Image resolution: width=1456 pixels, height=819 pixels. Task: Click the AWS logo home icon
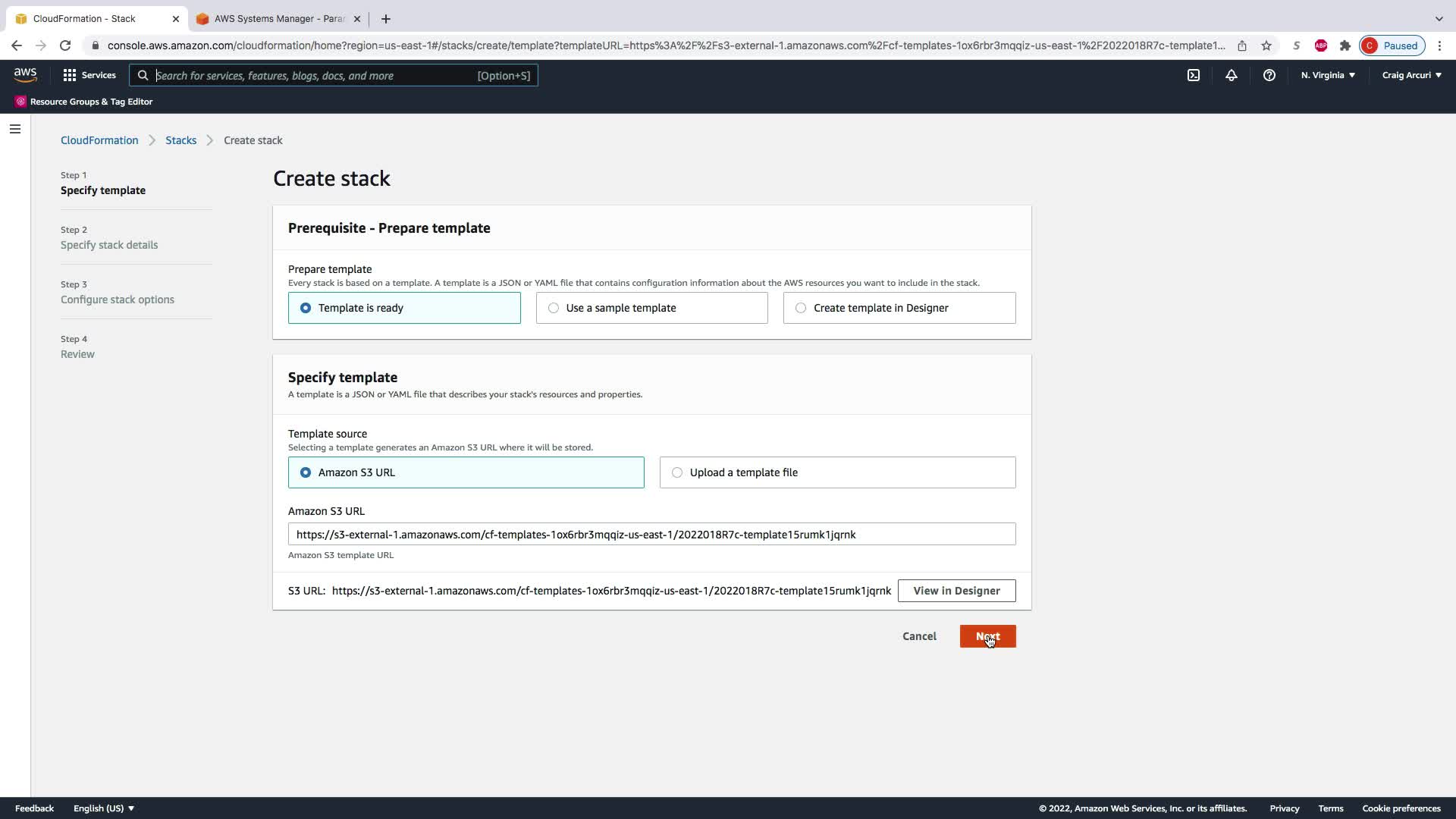coord(25,75)
